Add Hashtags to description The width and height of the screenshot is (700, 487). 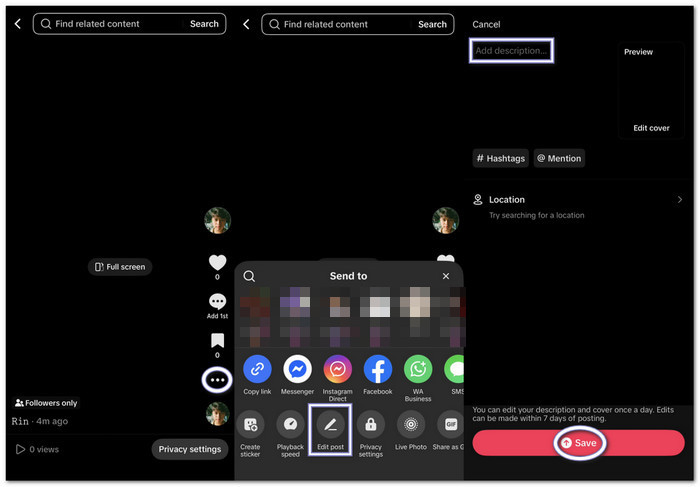coord(500,158)
